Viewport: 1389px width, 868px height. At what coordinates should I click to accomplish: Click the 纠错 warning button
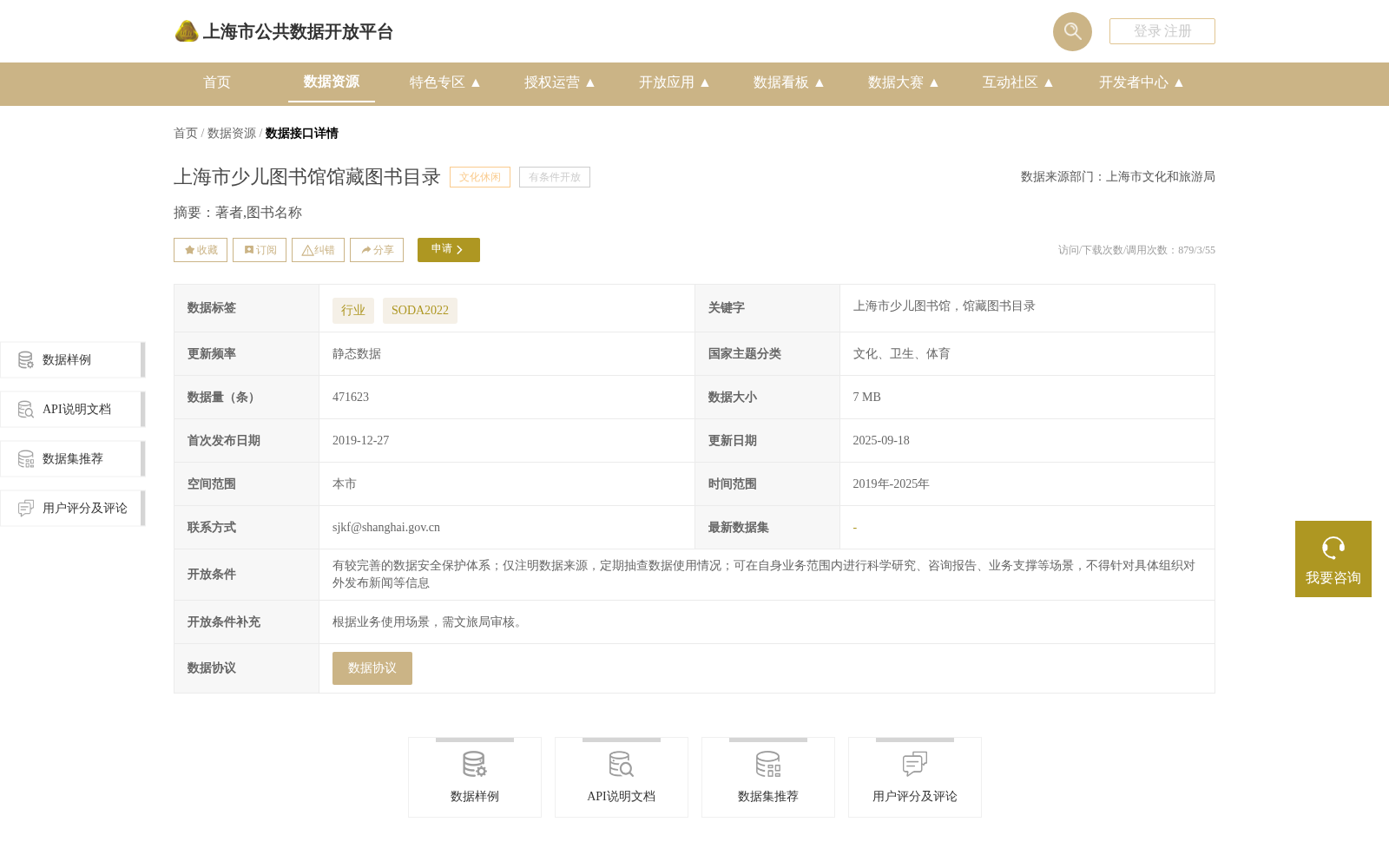coord(318,250)
